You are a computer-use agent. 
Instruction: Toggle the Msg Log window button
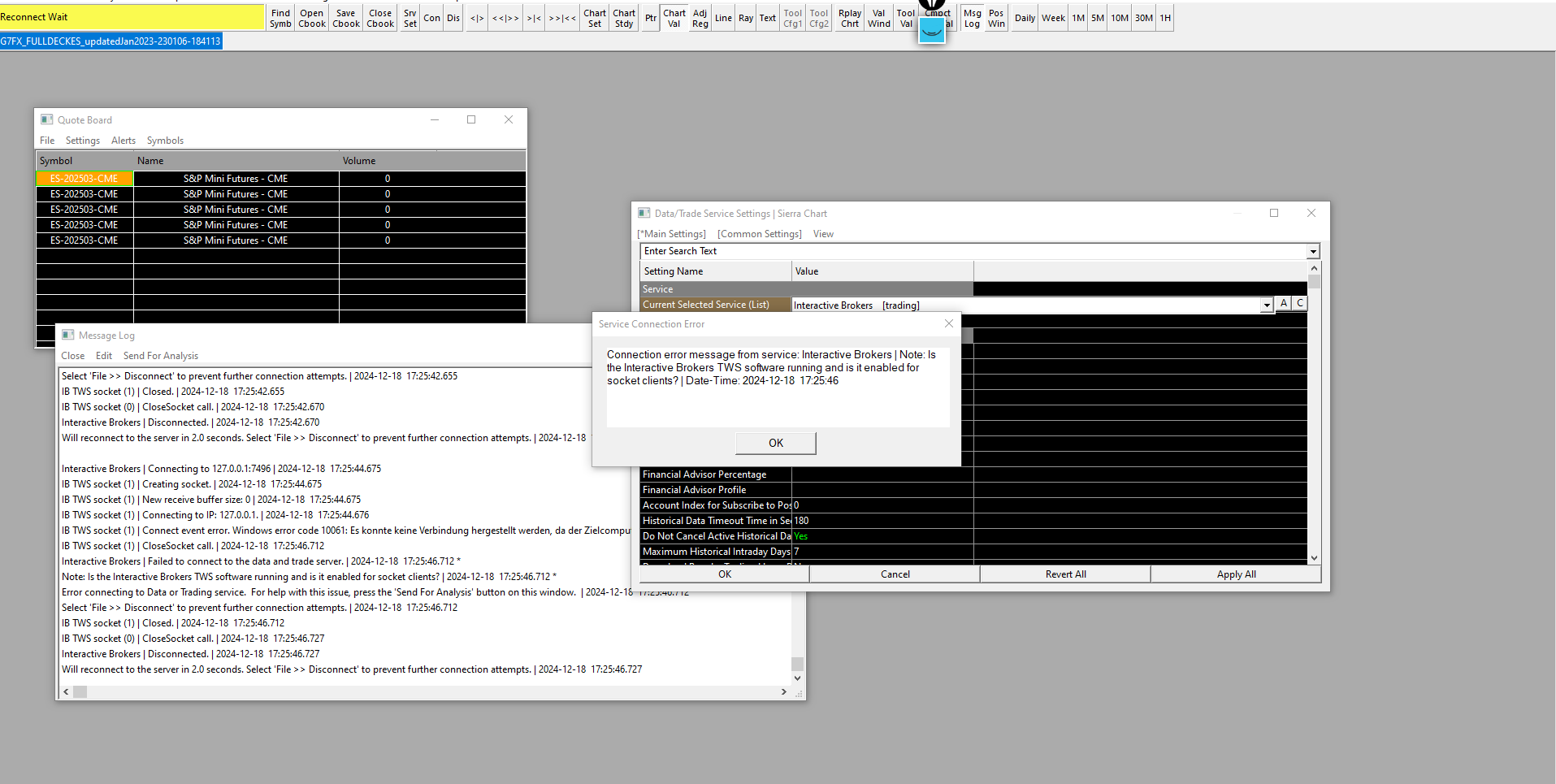972,18
